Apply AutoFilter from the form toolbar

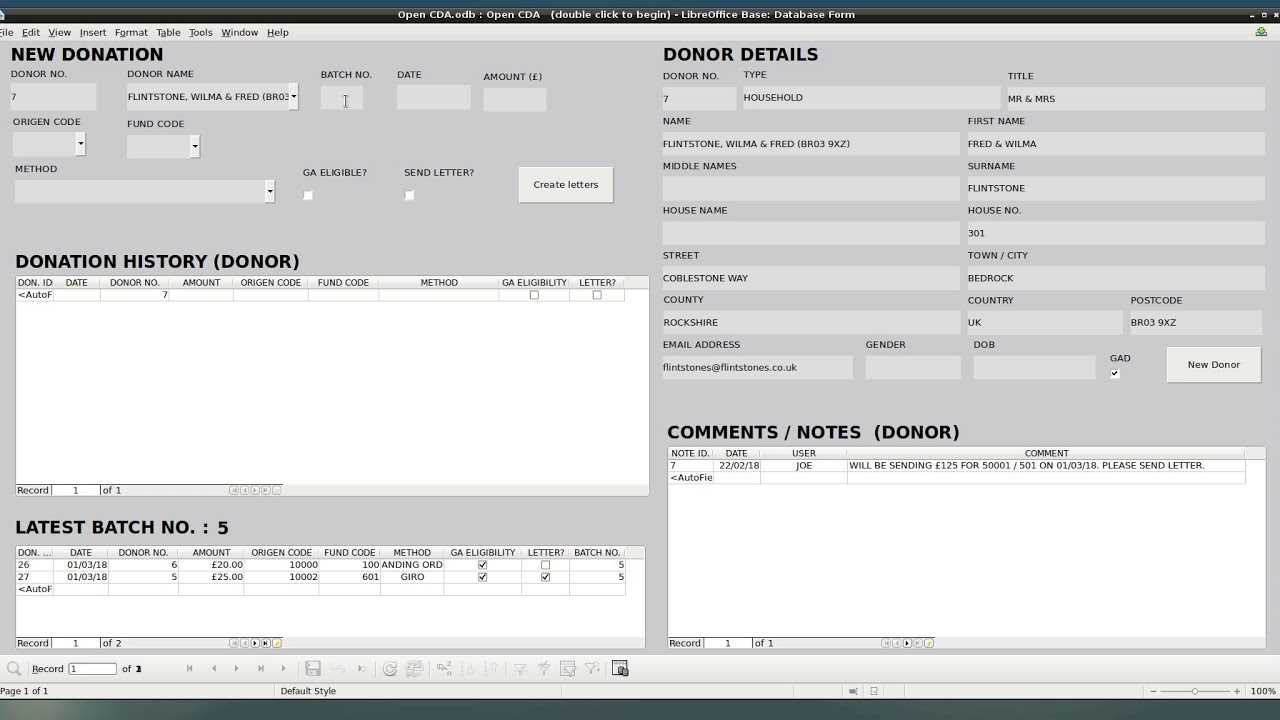pyautogui.click(x=520, y=669)
